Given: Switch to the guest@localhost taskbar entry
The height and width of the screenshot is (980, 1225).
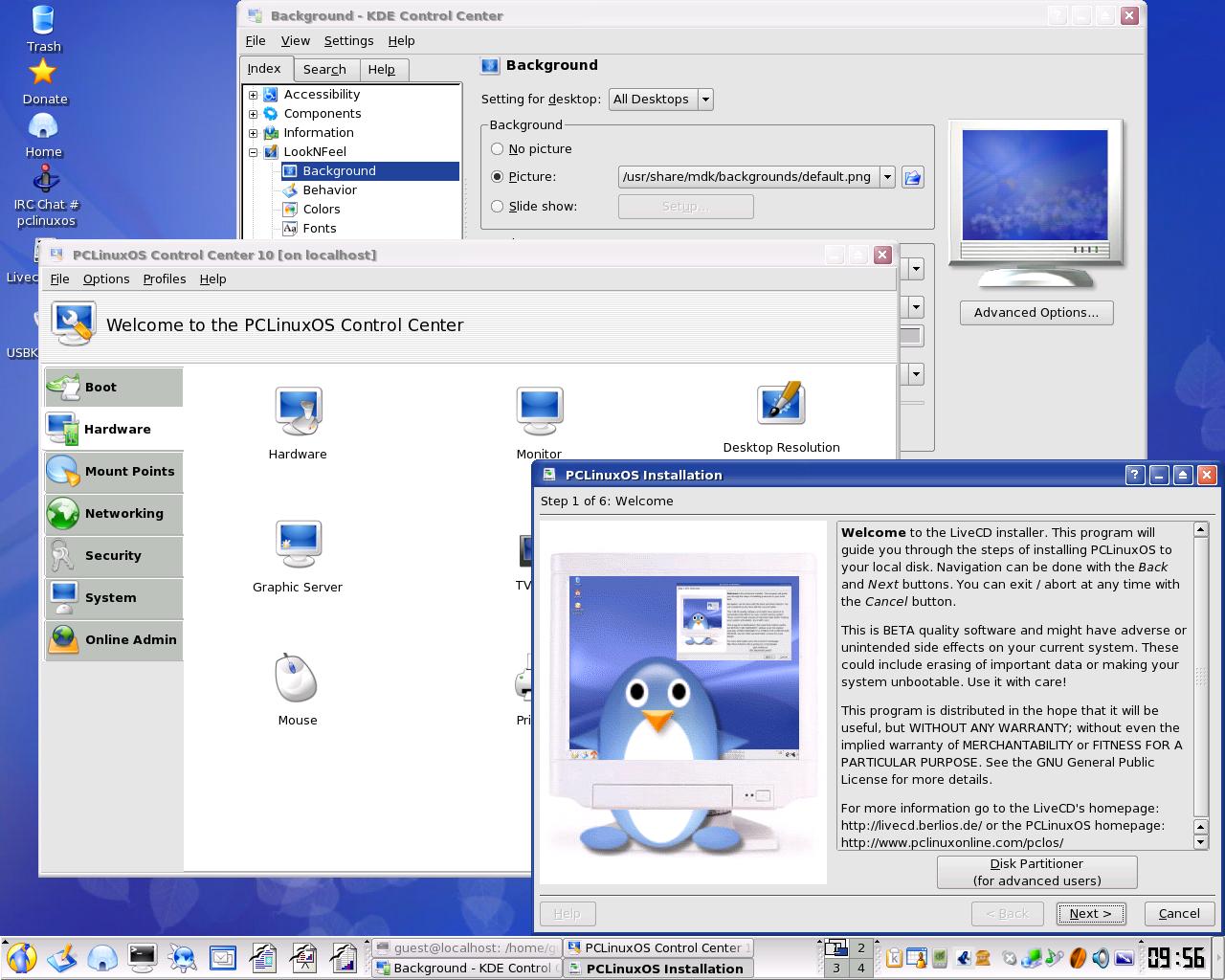Looking at the screenshot, I should click(466, 947).
